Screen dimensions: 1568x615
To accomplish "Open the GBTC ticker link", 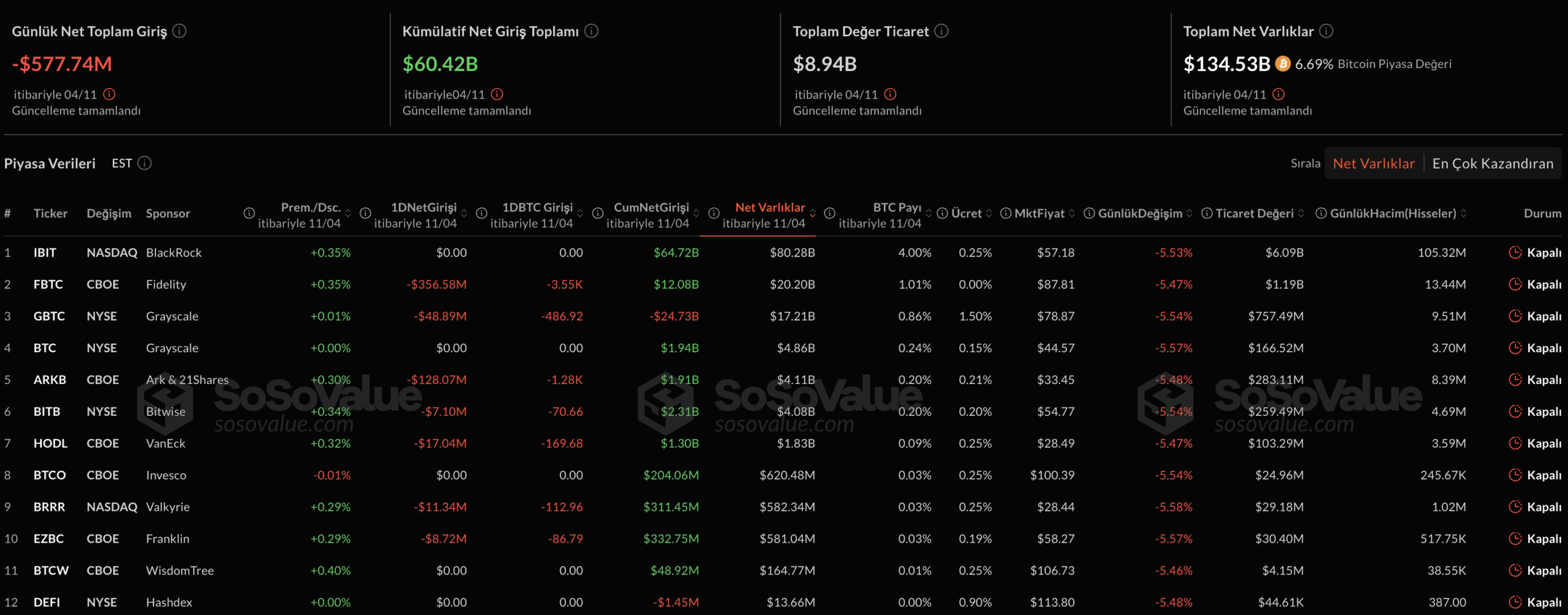I will click(49, 316).
